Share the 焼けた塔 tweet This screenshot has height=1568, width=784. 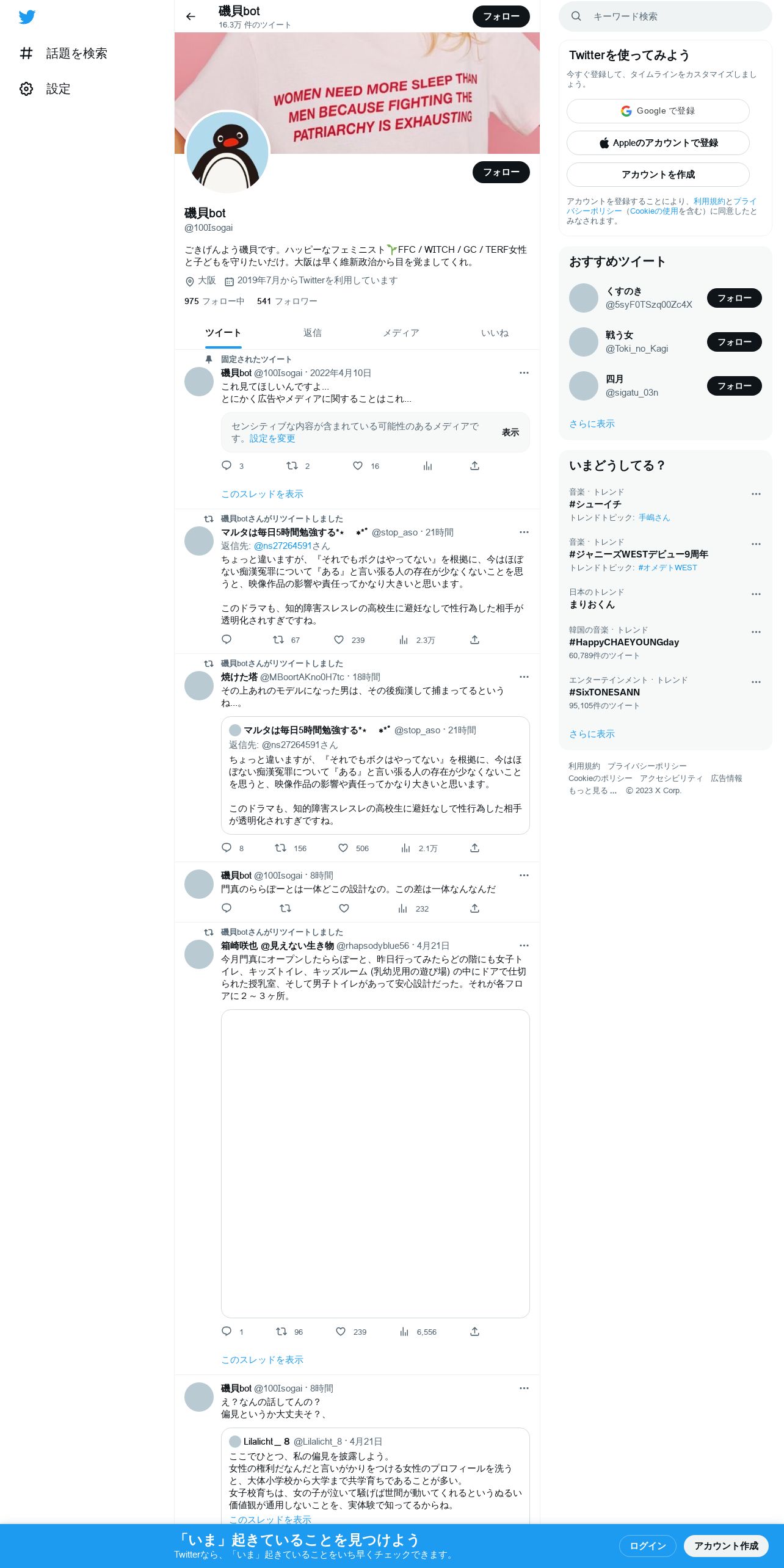click(474, 848)
